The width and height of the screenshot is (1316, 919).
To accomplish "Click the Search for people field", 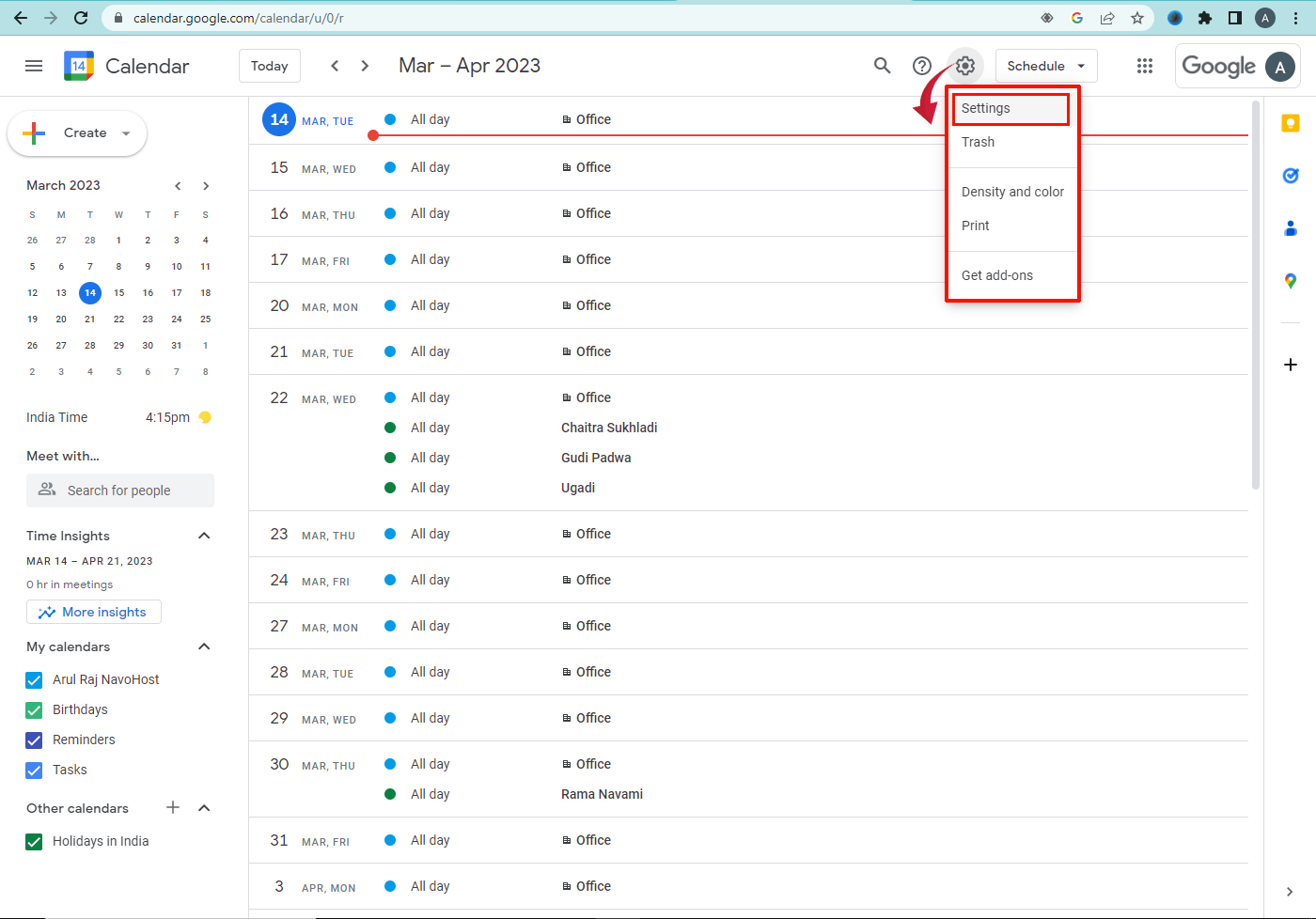I will point(119,490).
